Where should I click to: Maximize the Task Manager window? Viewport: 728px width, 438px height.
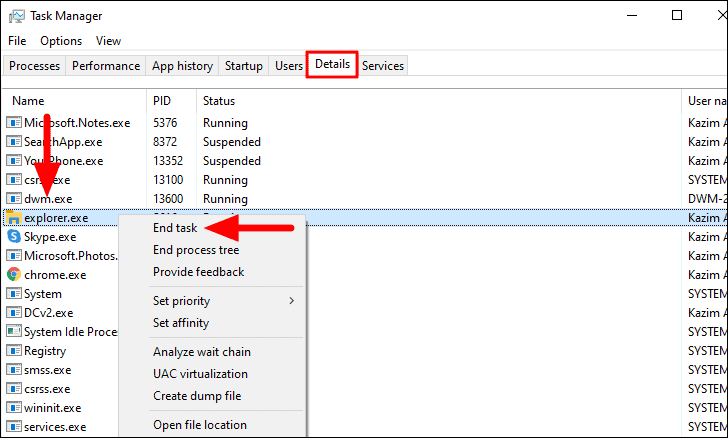677,15
